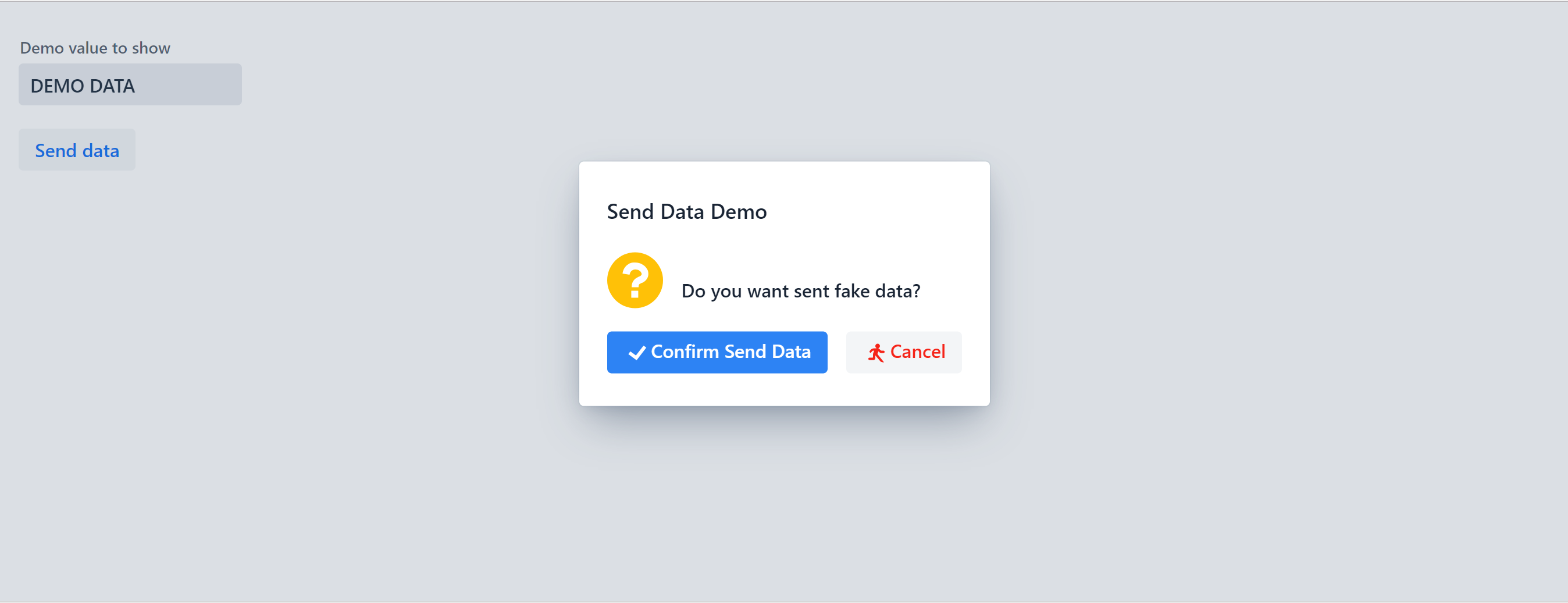
Task: Cancel the Send Data Demo dialog
Action: [903, 352]
